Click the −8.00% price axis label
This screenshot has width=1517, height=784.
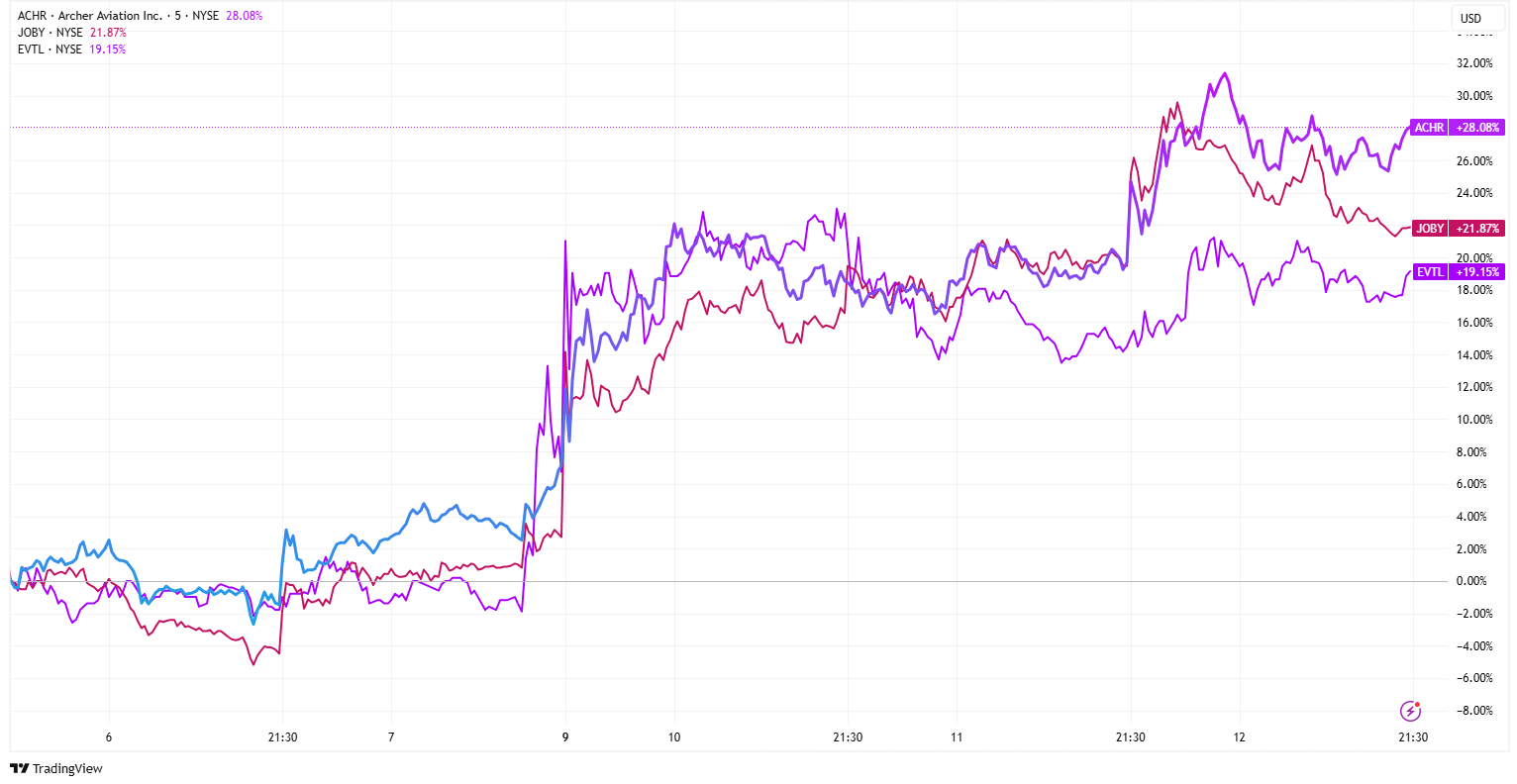click(x=1474, y=711)
